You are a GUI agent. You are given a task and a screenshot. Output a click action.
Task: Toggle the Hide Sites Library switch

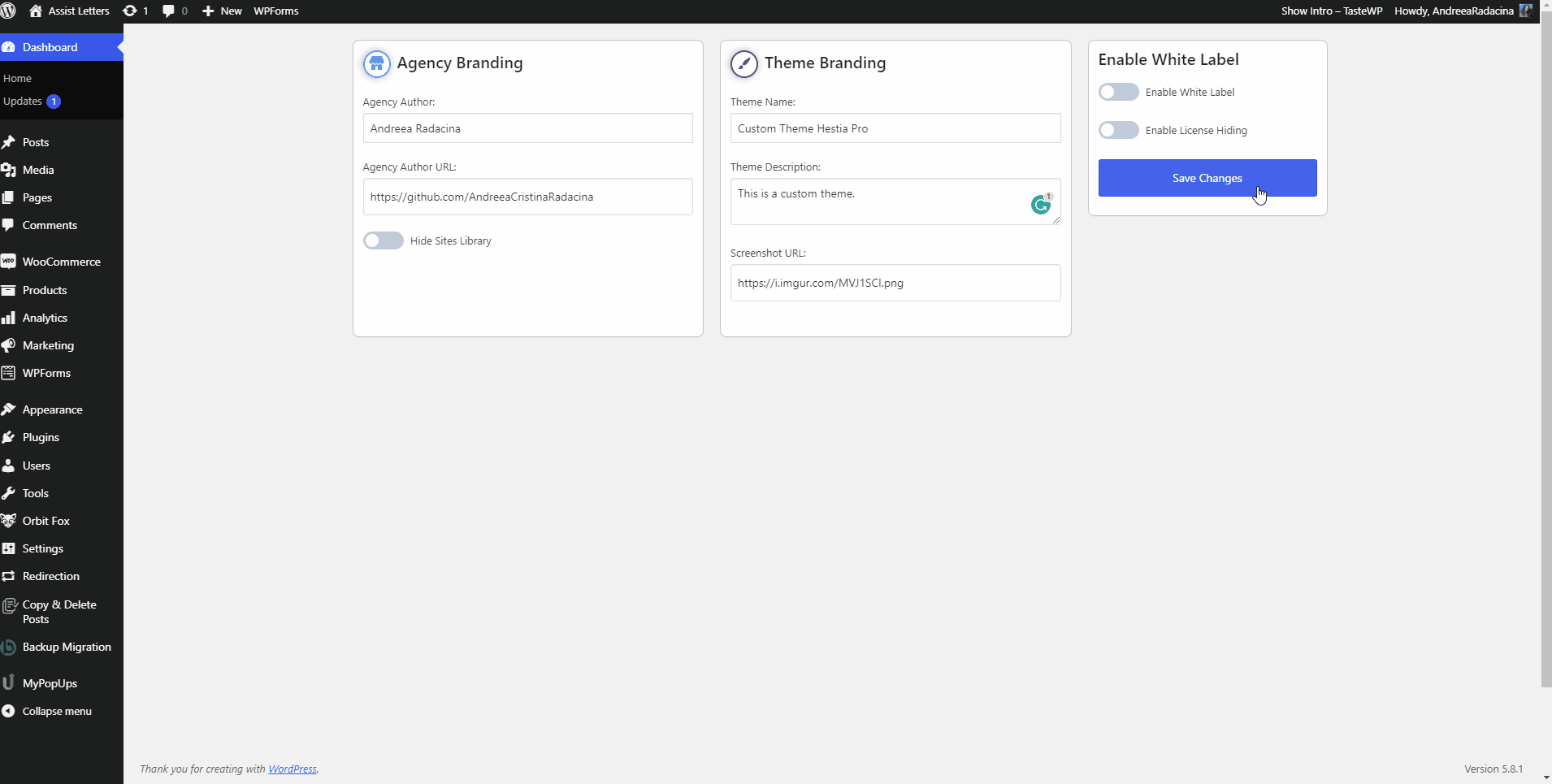pyautogui.click(x=384, y=240)
